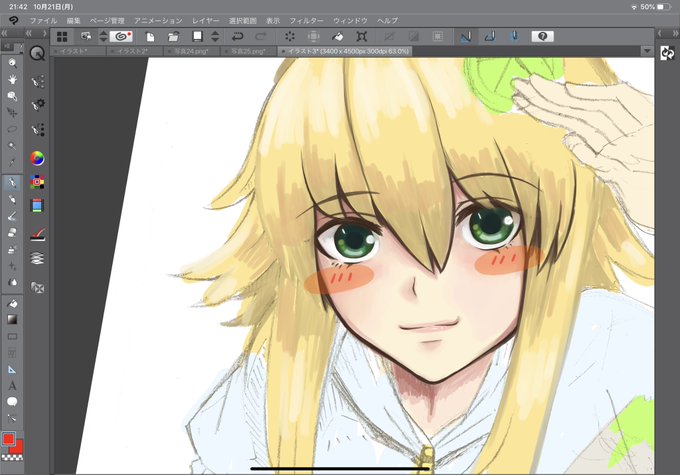Select the Auto select magic wand tool
The height and width of the screenshot is (475, 680).
(x=12, y=146)
